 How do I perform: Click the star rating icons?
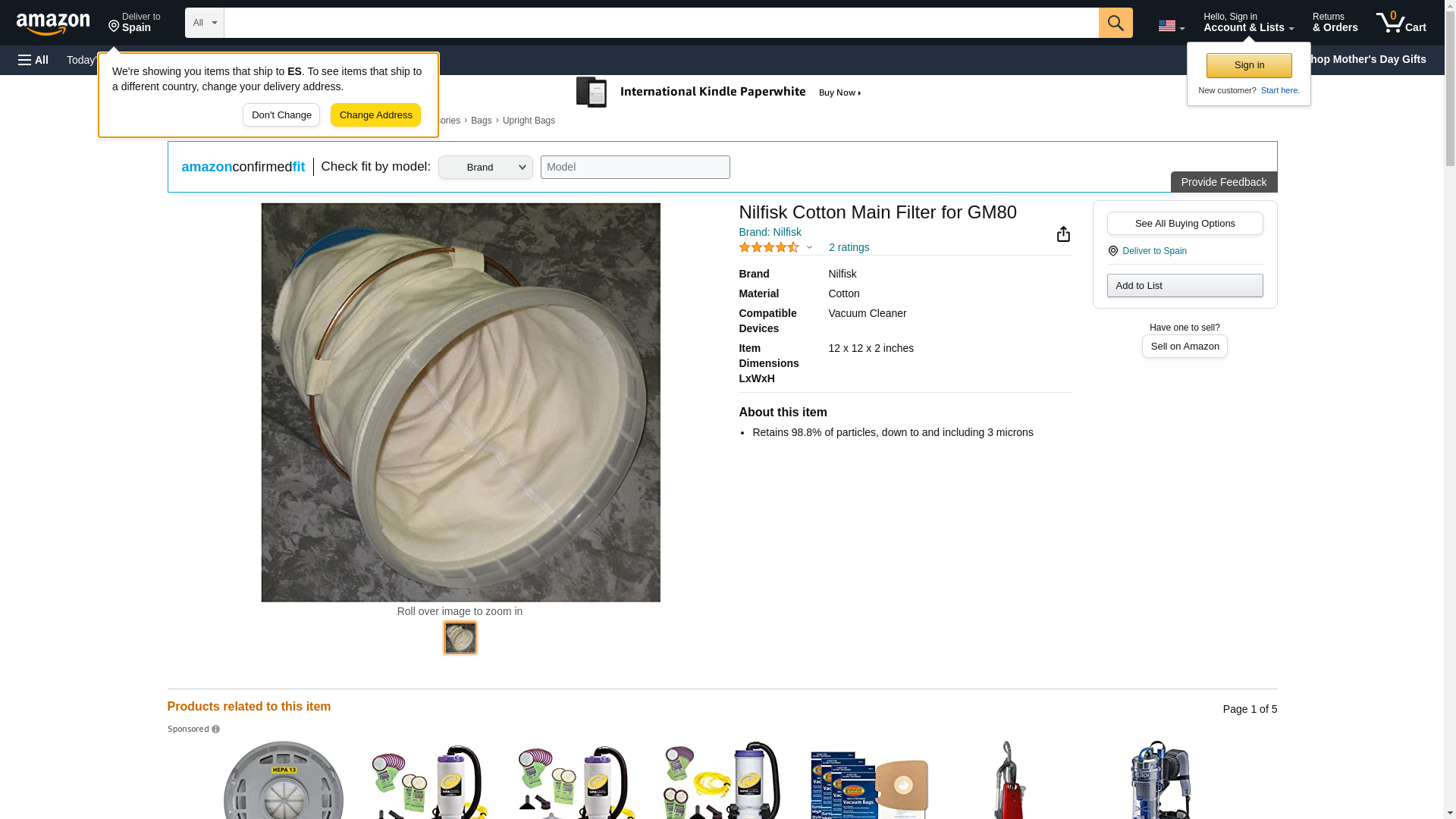click(x=769, y=247)
